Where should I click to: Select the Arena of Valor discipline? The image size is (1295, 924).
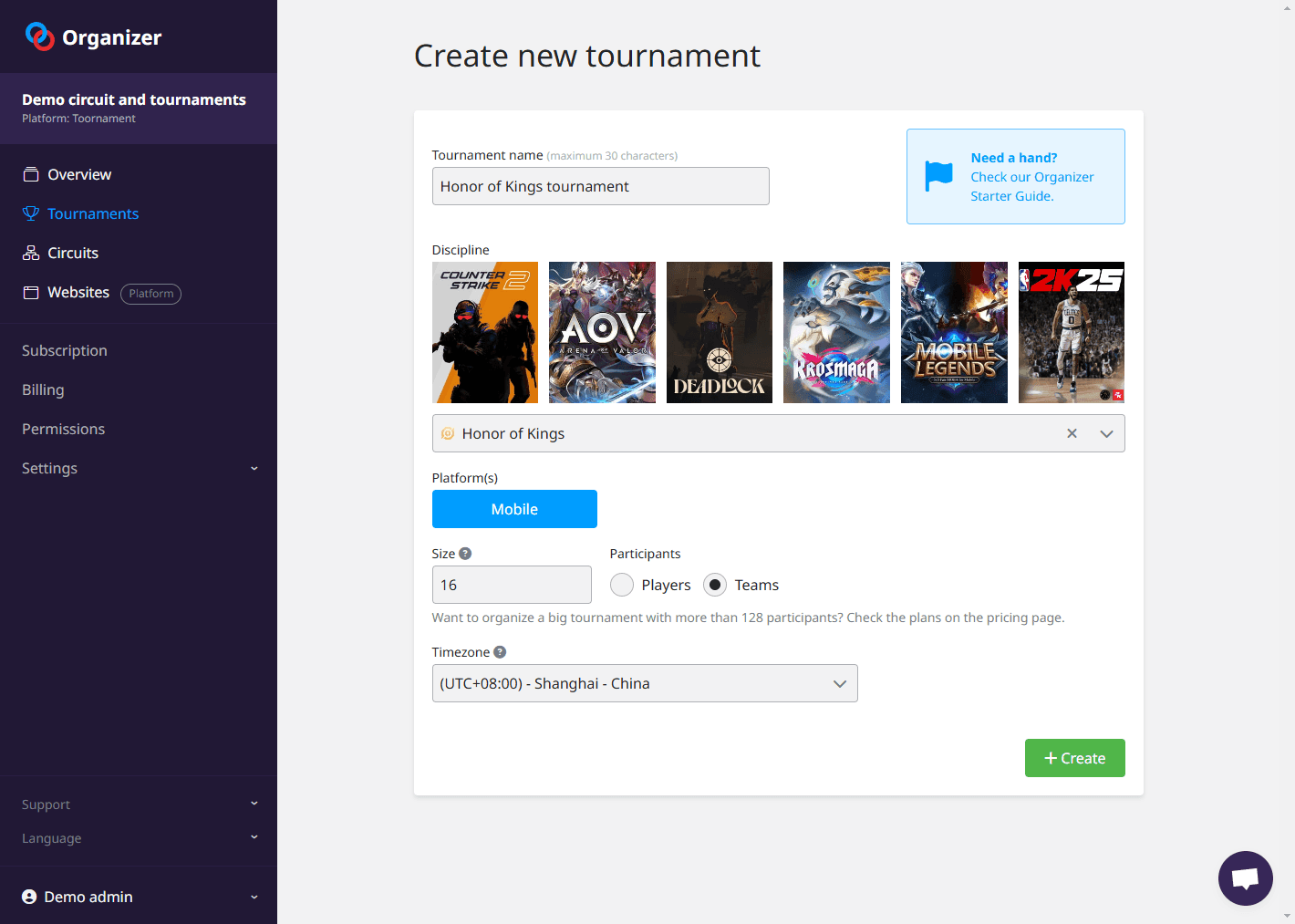point(602,332)
